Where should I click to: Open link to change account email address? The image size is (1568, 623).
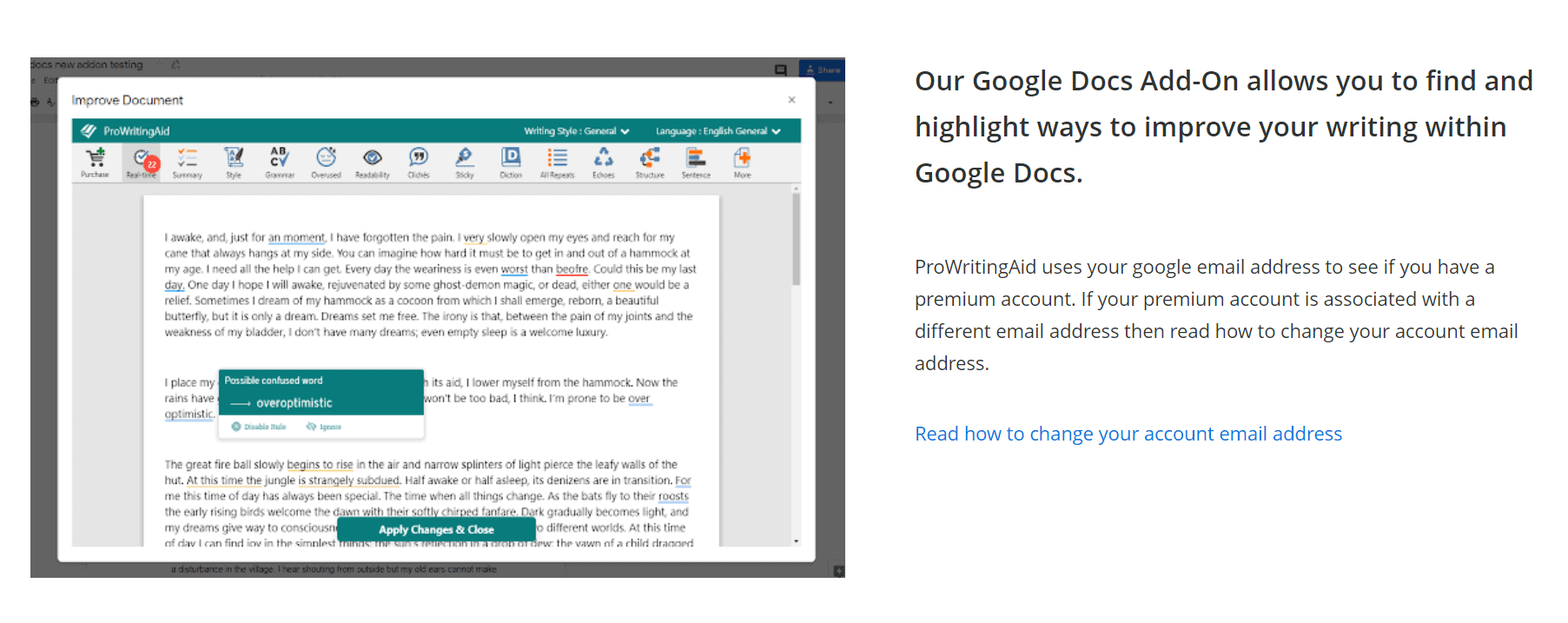[x=1128, y=434]
